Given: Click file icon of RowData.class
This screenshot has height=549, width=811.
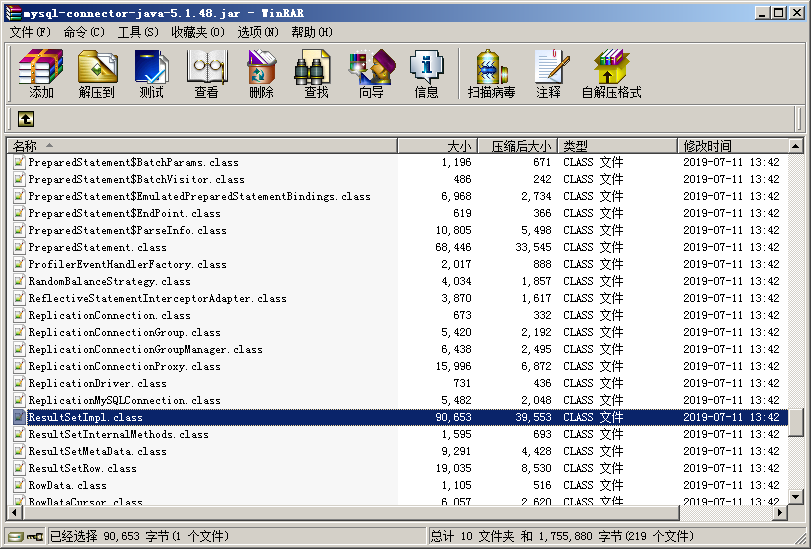Looking at the screenshot, I should click(x=19, y=485).
